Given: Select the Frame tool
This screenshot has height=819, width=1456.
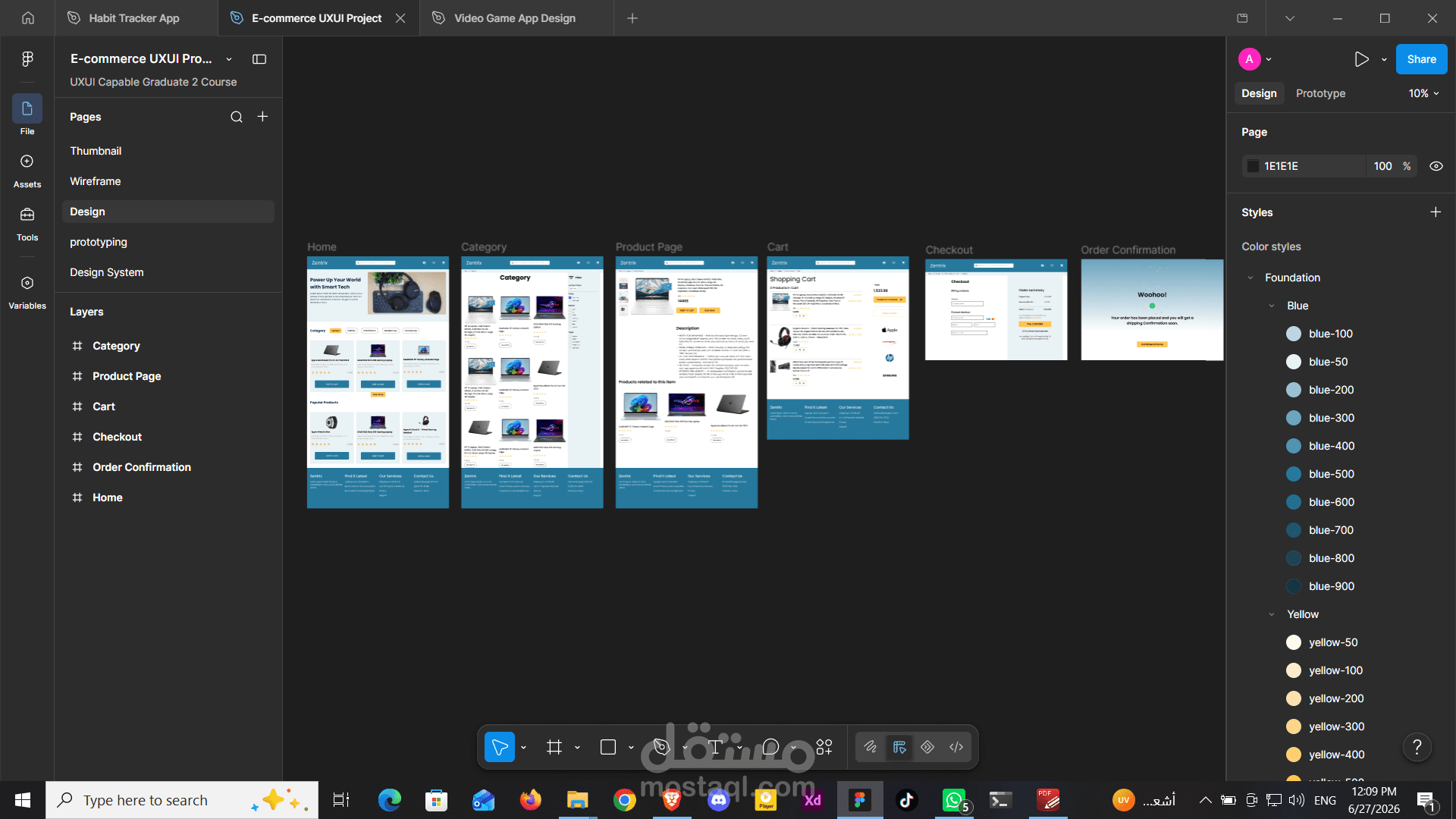Looking at the screenshot, I should point(554,747).
